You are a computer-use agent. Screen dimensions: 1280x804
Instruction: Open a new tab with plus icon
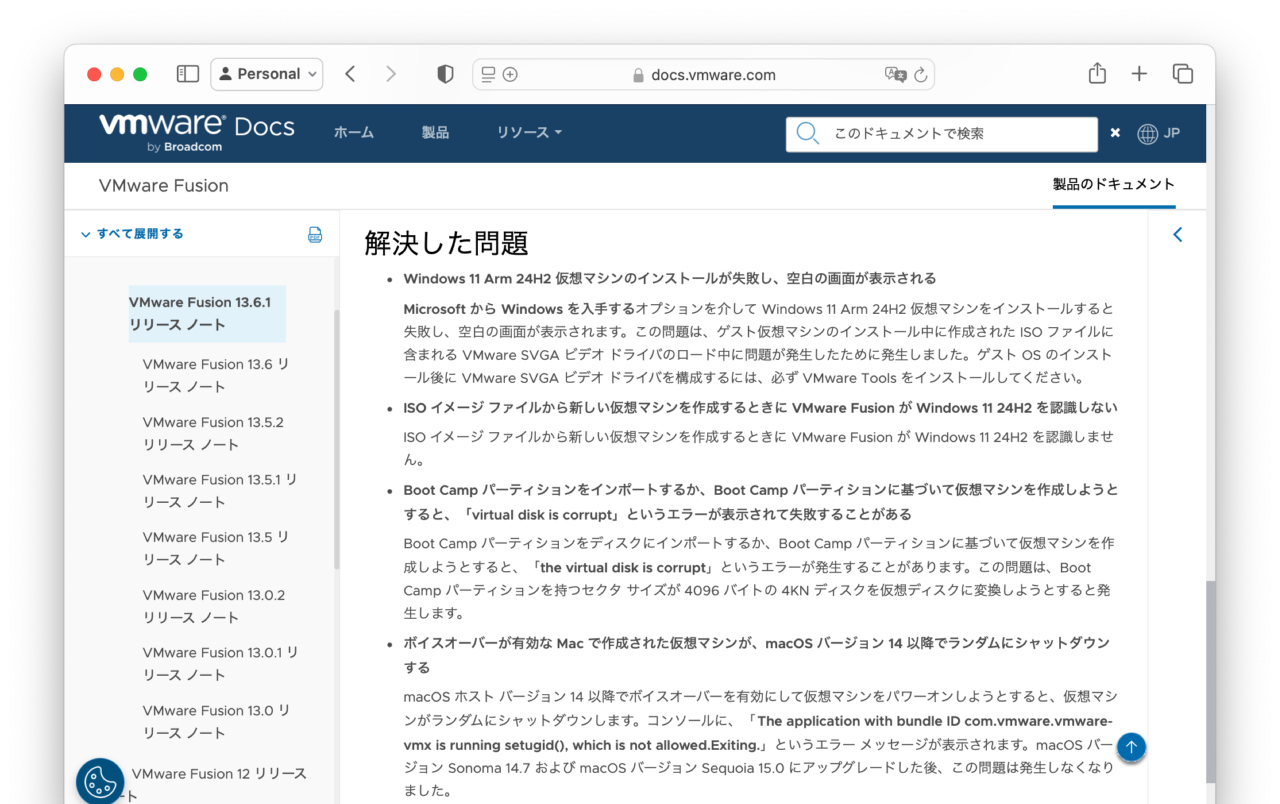(1139, 74)
